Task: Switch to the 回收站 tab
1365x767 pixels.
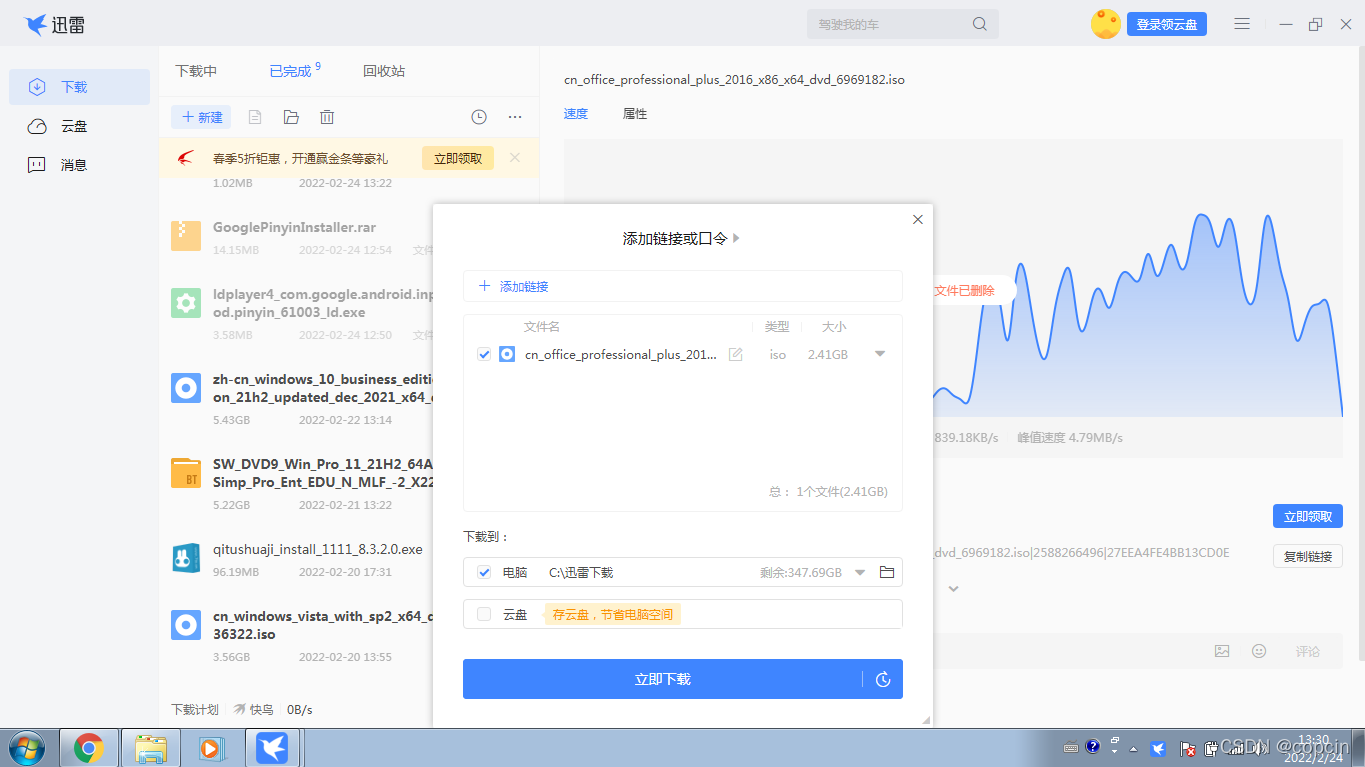Action: click(x=384, y=71)
